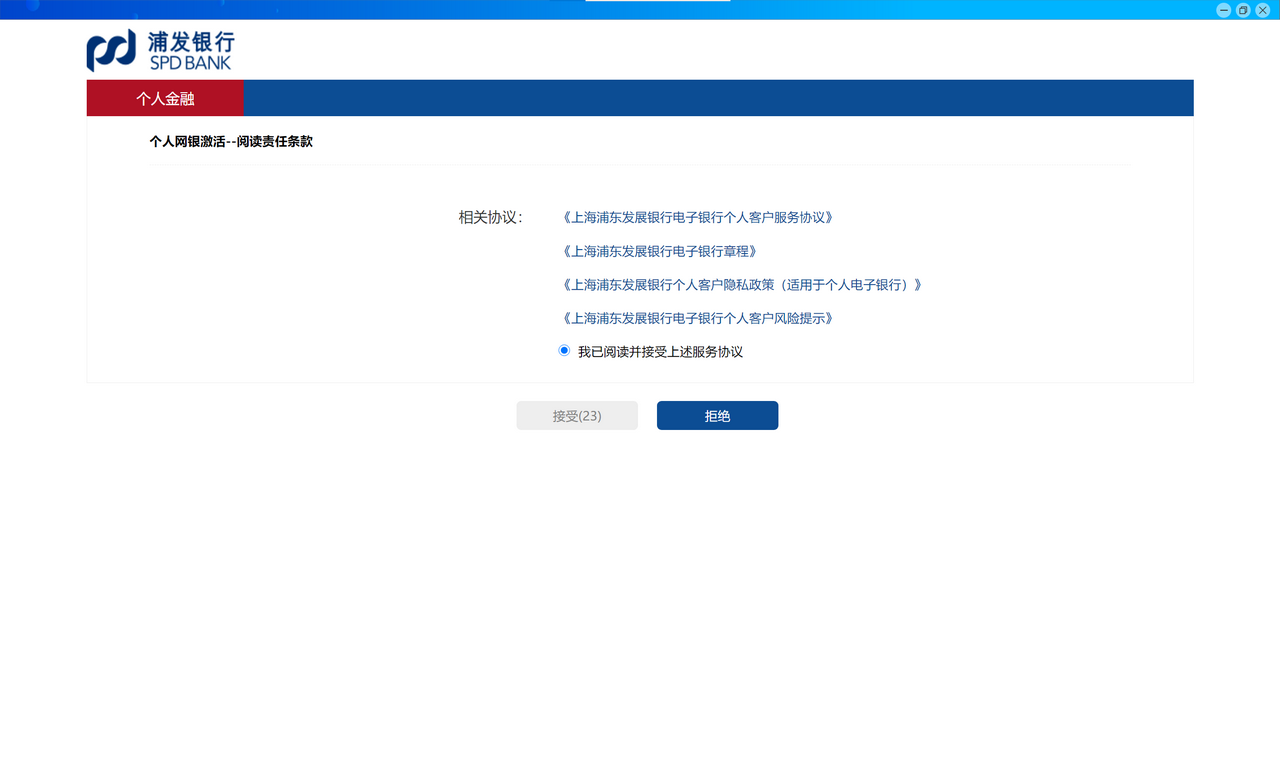Click the blue 拒绝 button
The image size is (1280, 767).
pos(717,416)
